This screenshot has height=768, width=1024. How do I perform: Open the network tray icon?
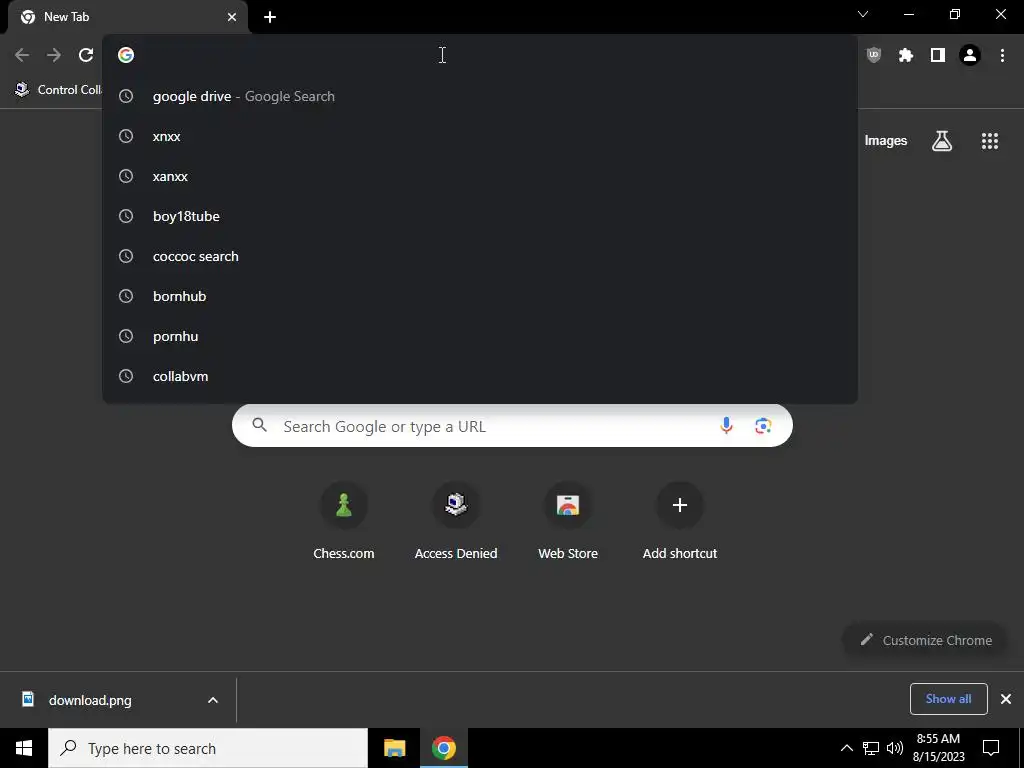tap(871, 748)
